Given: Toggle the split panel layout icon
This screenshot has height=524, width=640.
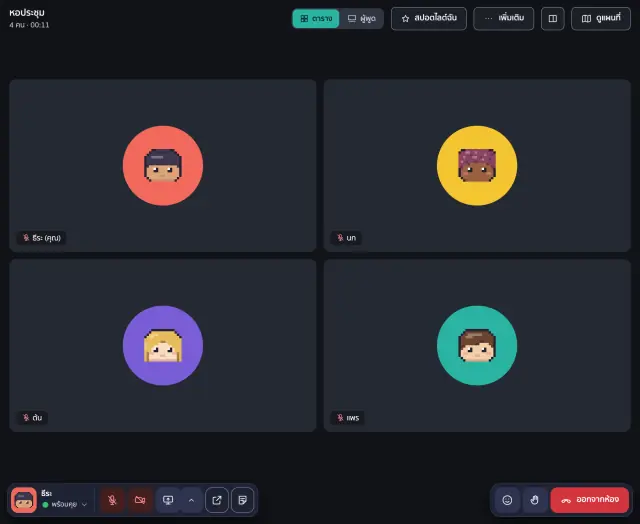Looking at the screenshot, I should click(x=553, y=18).
